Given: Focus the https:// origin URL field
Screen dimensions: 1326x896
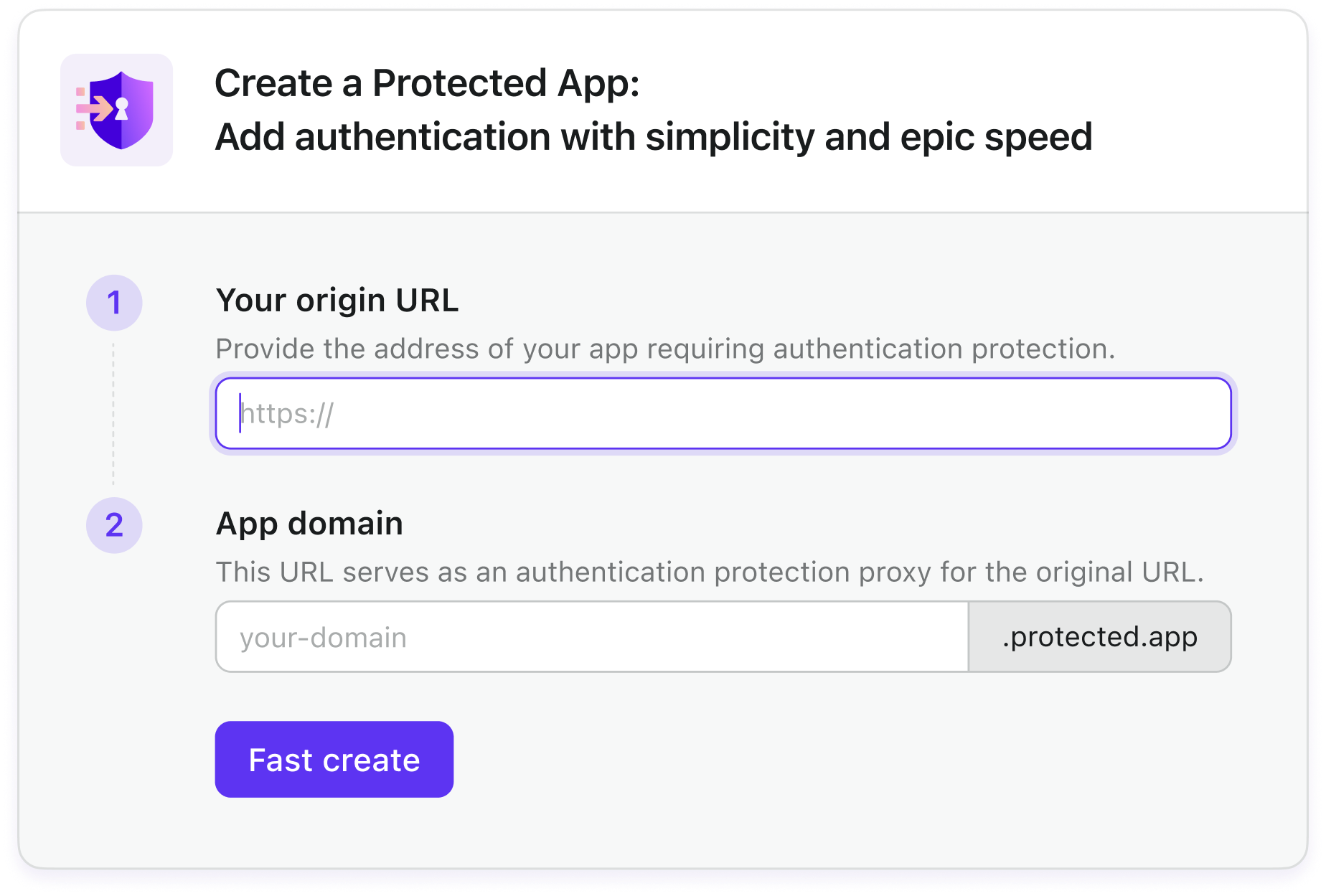Looking at the screenshot, I should pyautogui.click(x=723, y=414).
